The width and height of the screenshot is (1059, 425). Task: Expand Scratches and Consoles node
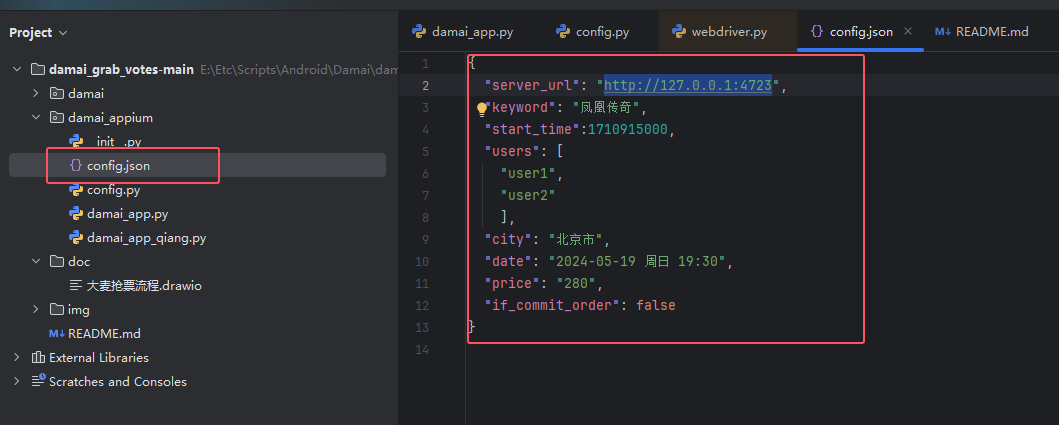pyautogui.click(x=18, y=382)
